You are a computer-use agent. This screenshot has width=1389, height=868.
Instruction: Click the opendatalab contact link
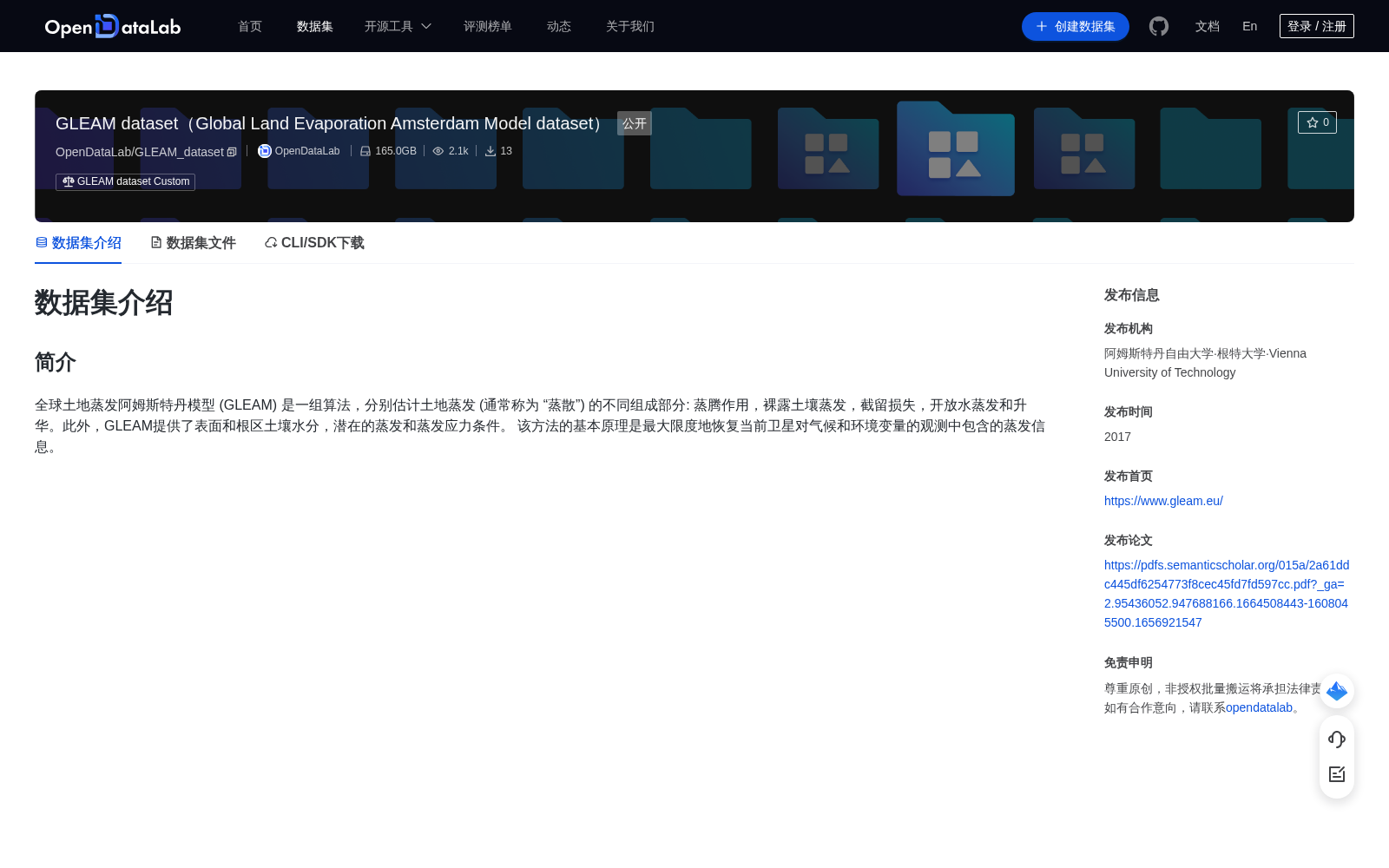[x=1259, y=707]
